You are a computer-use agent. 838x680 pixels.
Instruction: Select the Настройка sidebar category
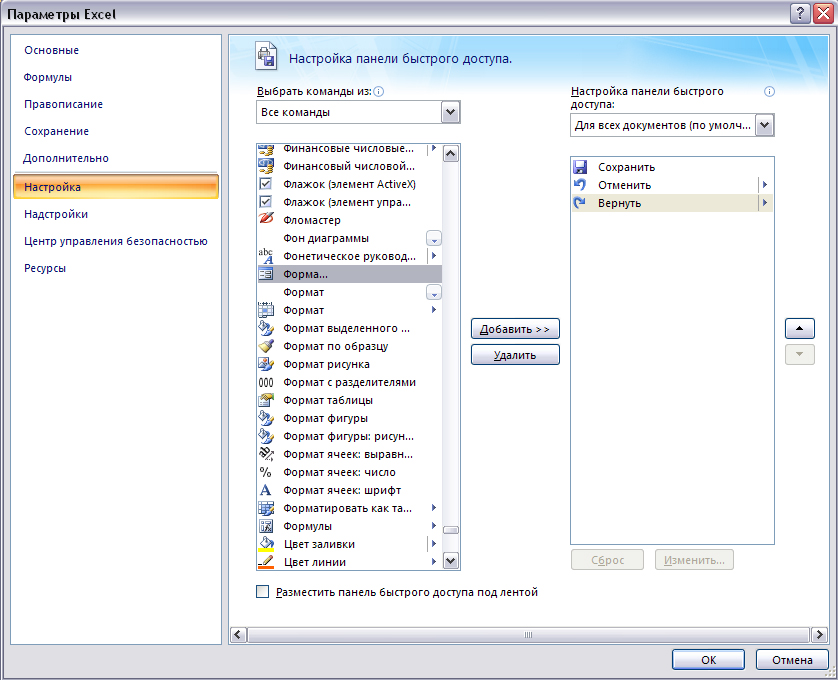[x=116, y=187]
